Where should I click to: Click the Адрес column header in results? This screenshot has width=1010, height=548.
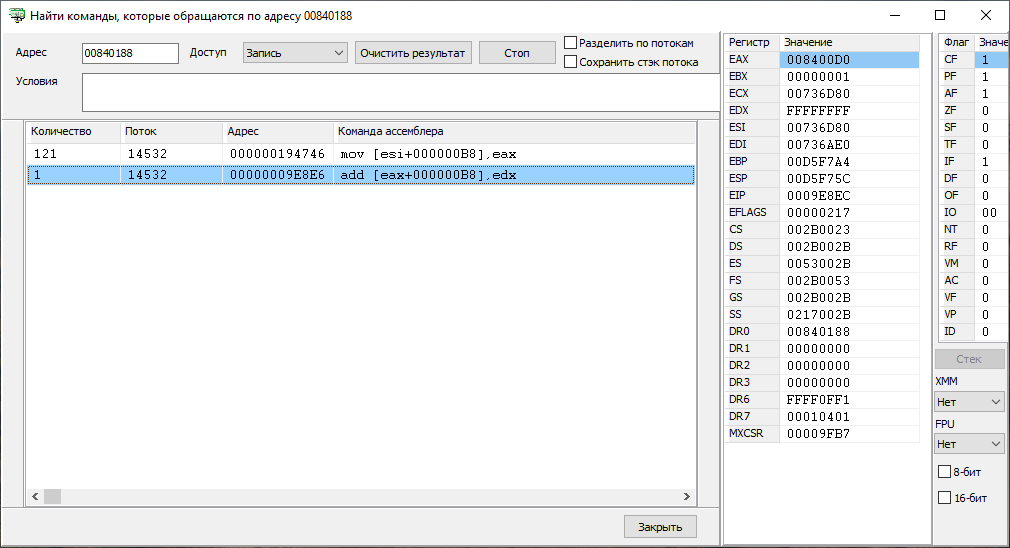[x=278, y=131]
